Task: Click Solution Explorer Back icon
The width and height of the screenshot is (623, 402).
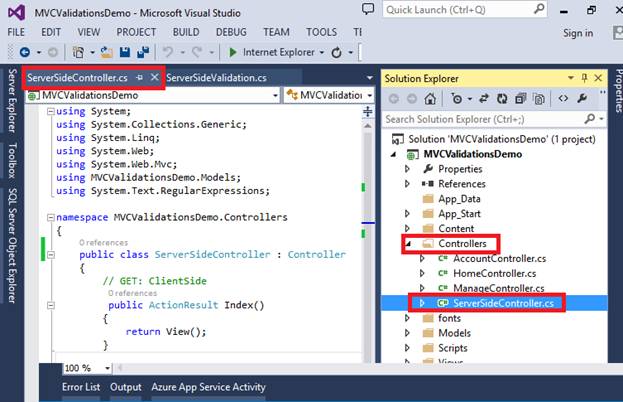Action: (394, 99)
